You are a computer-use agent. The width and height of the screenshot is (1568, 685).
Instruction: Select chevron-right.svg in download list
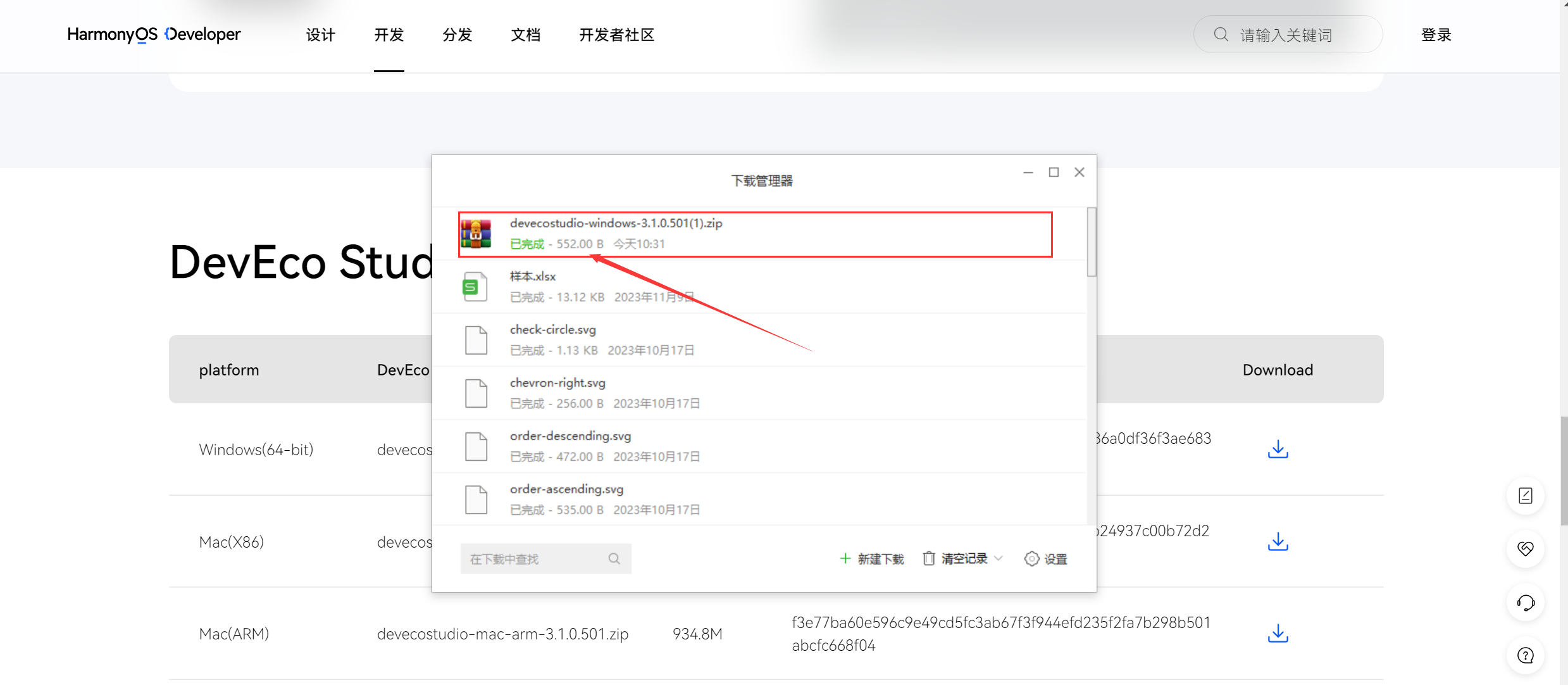click(x=759, y=393)
